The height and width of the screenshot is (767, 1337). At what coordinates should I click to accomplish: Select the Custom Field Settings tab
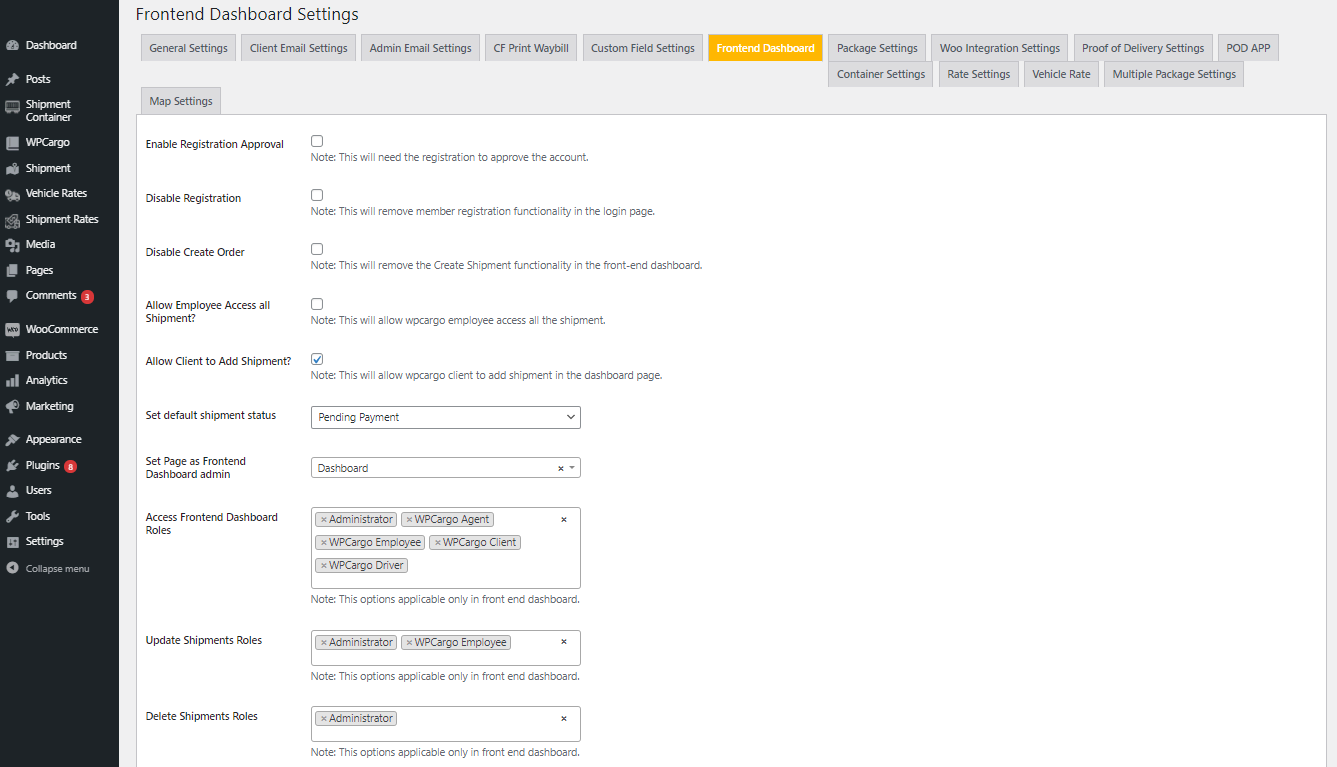coord(643,48)
